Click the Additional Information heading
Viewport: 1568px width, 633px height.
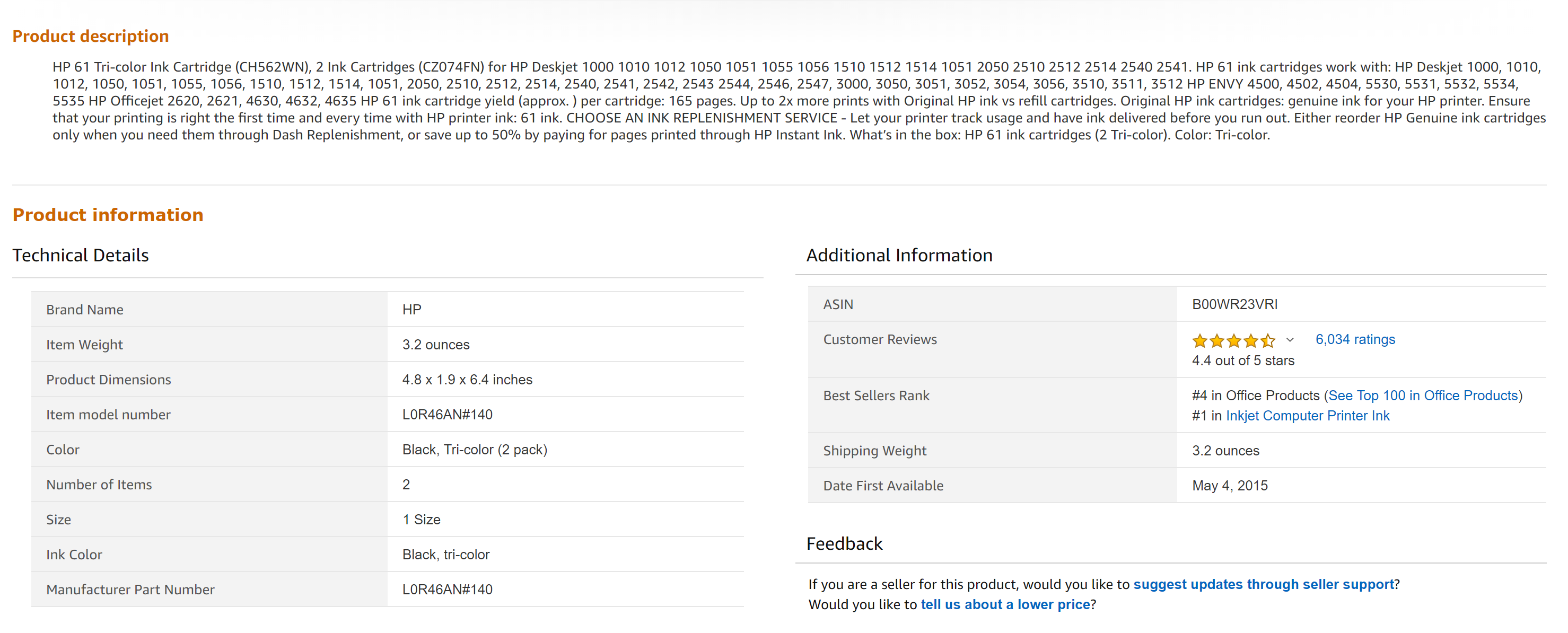898,254
